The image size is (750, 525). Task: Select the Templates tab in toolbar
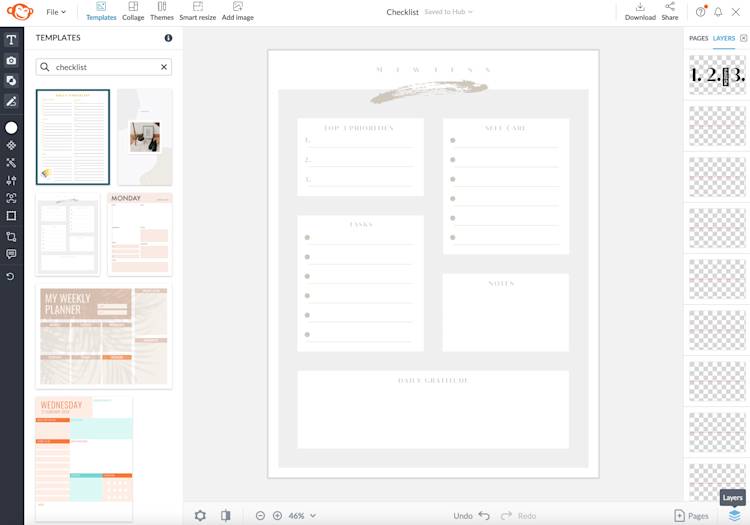tap(101, 11)
